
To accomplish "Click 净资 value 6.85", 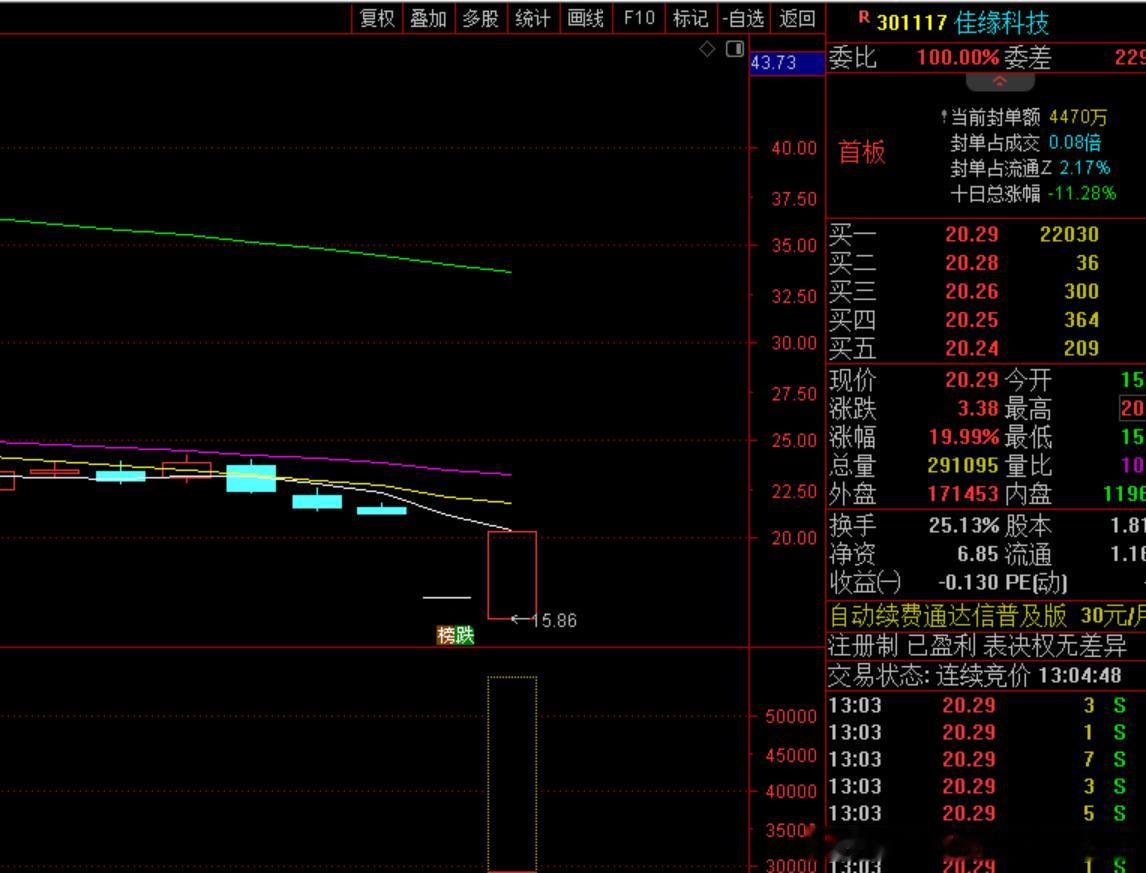I will [x=978, y=554].
